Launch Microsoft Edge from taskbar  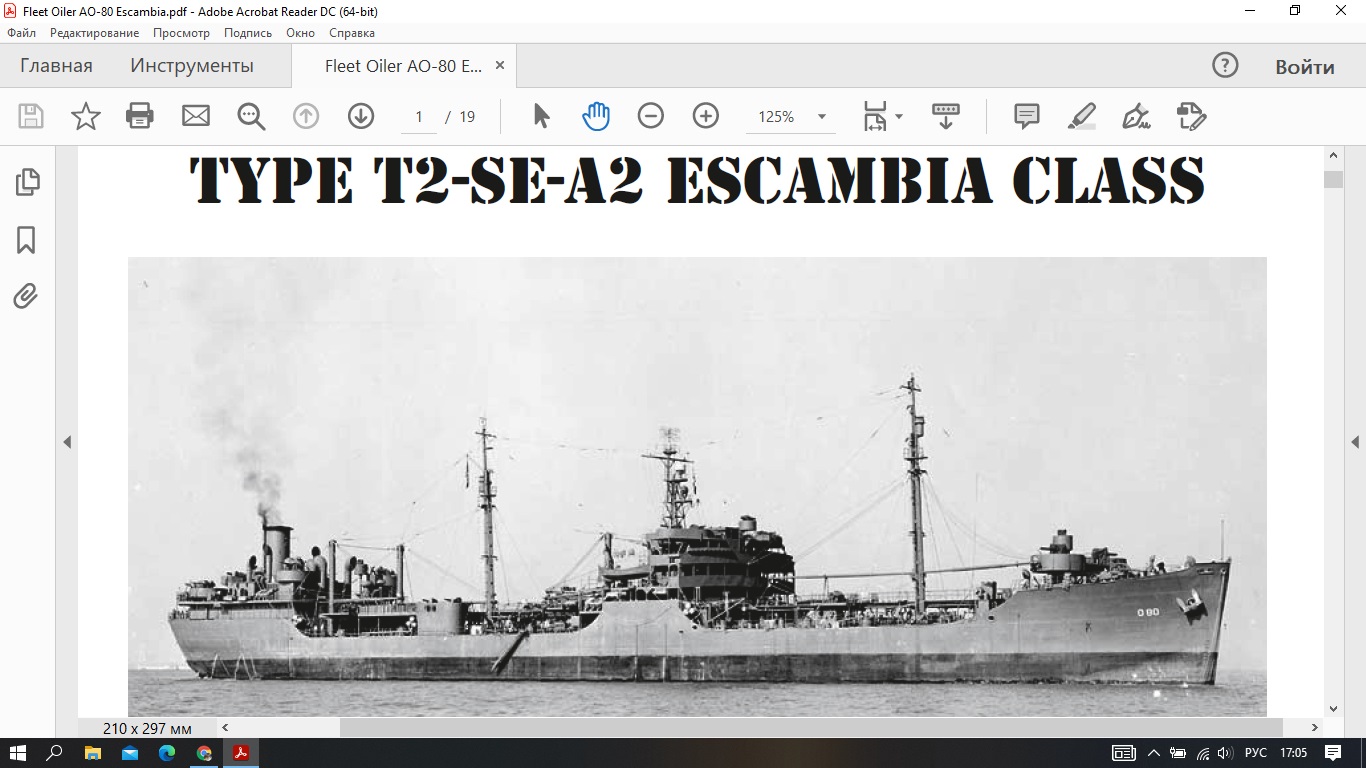click(x=167, y=753)
